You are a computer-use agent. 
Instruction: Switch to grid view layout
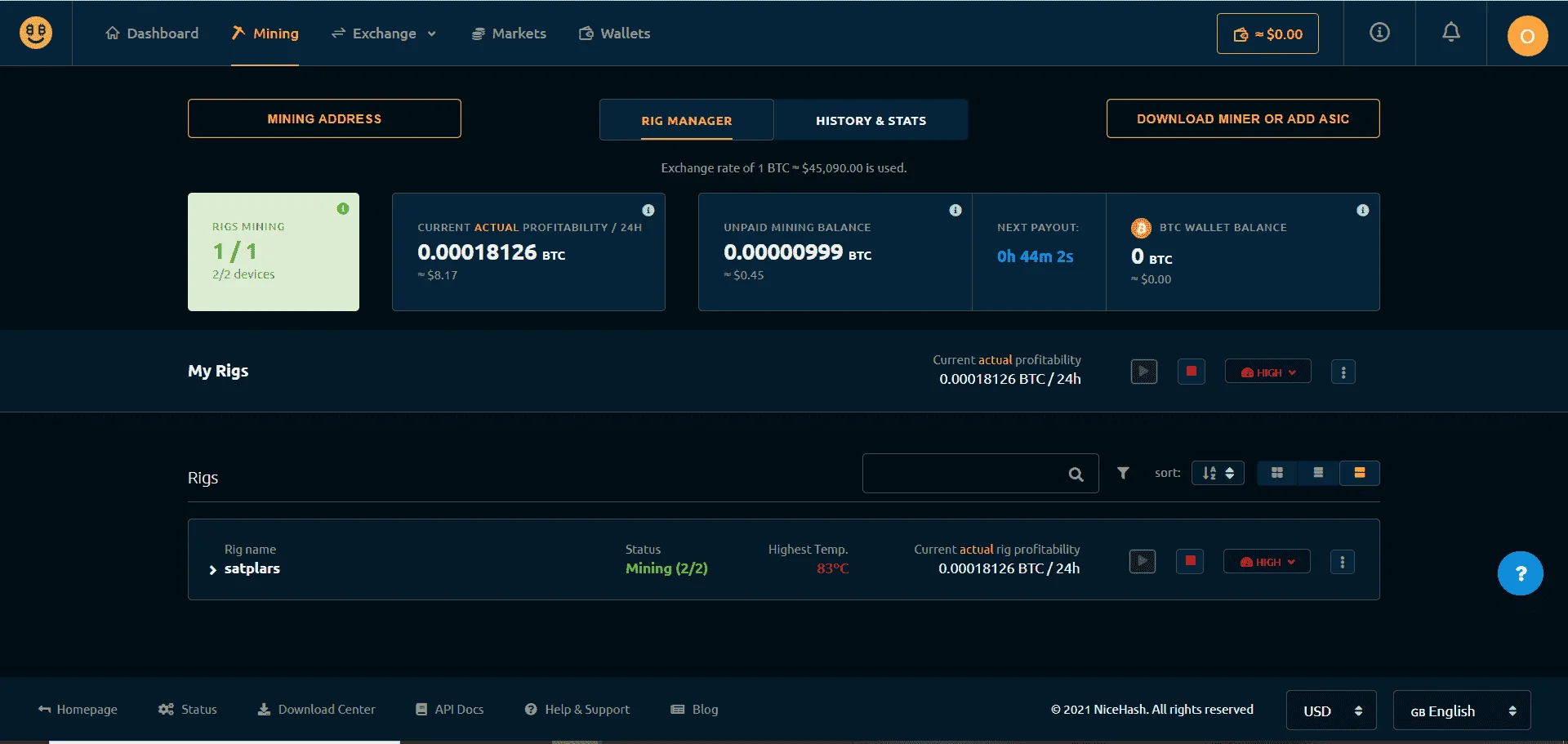tap(1277, 473)
